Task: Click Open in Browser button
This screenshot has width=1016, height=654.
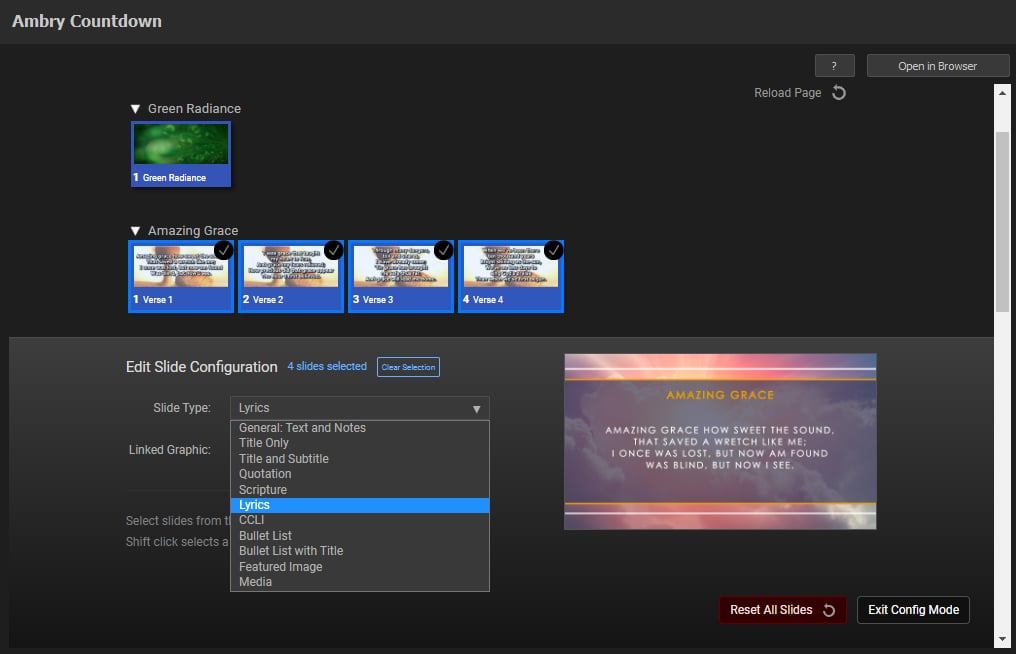Action: [x=938, y=65]
